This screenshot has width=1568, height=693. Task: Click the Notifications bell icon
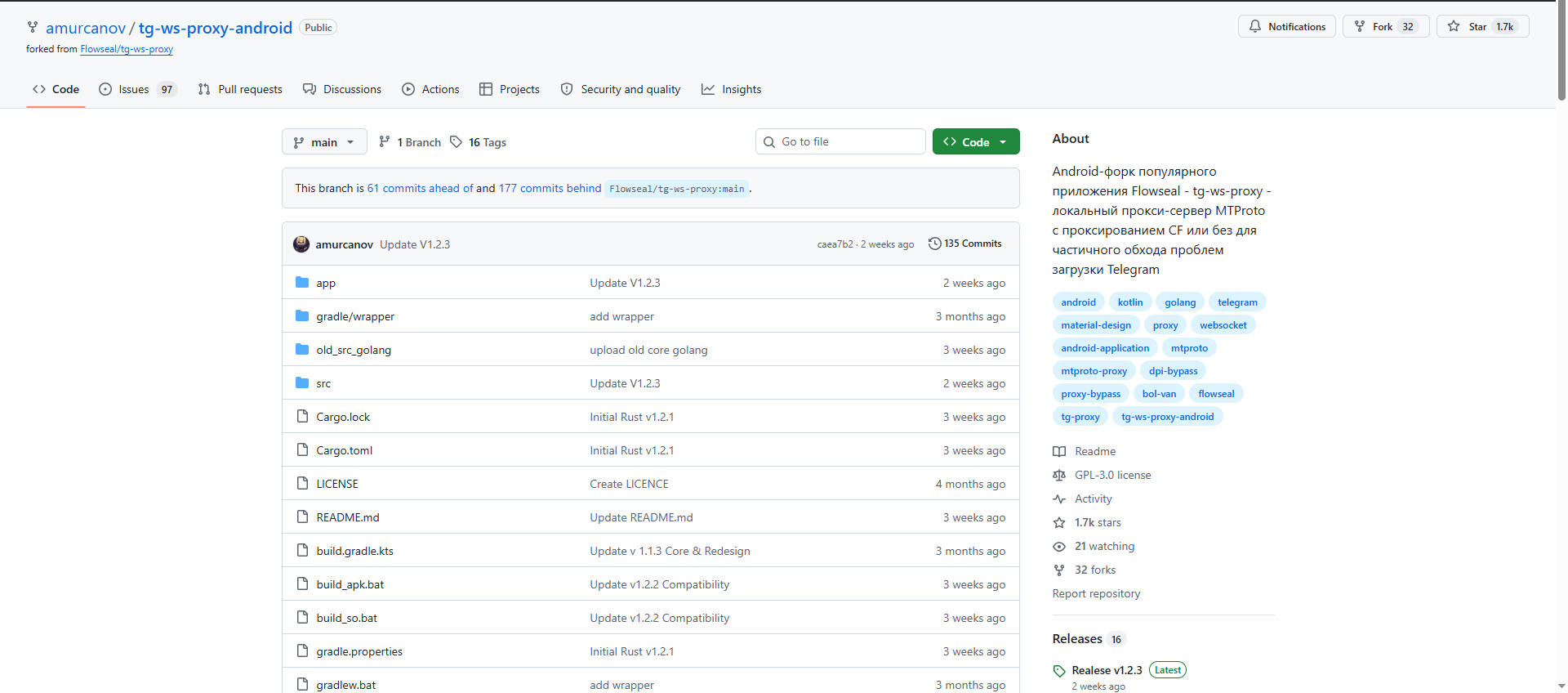[x=1255, y=26]
